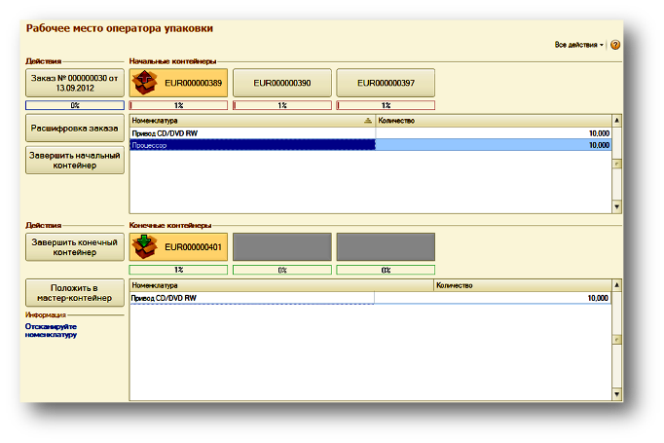Select the highlighted Процессор row
The image size is (664, 443).
[371, 145]
